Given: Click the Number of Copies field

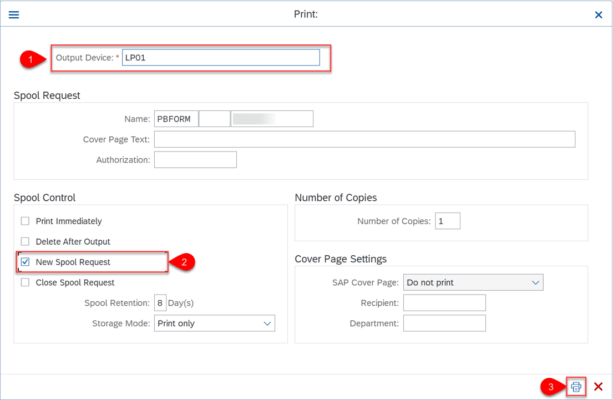Looking at the screenshot, I should (446, 221).
